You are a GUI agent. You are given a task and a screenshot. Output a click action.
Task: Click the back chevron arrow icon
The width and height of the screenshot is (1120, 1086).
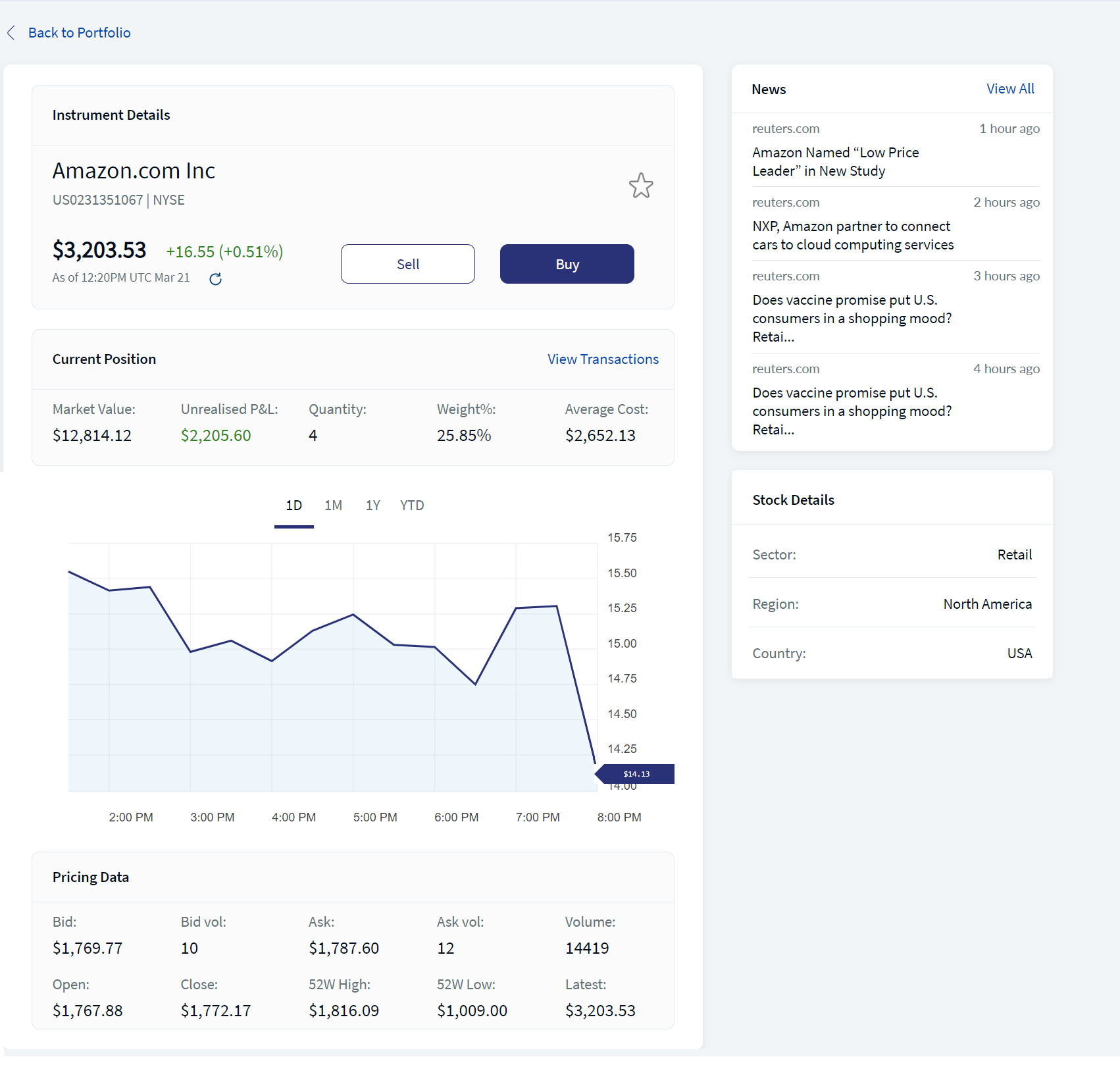(11, 33)
